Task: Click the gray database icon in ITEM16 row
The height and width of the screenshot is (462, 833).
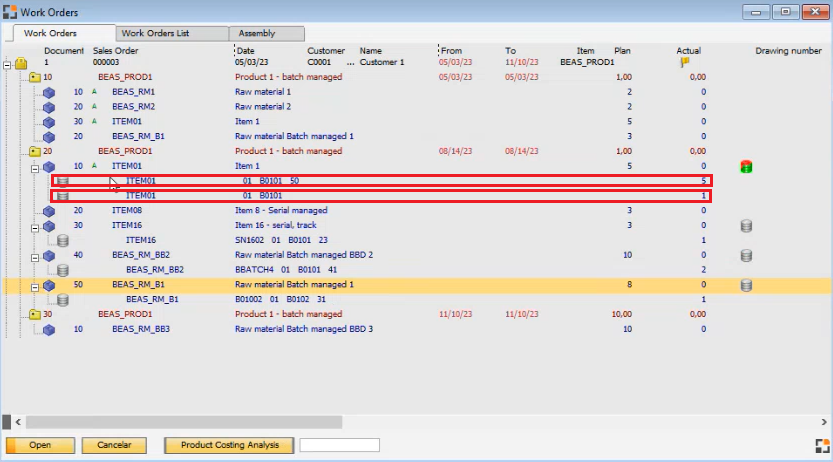Action: pos(745,226)
